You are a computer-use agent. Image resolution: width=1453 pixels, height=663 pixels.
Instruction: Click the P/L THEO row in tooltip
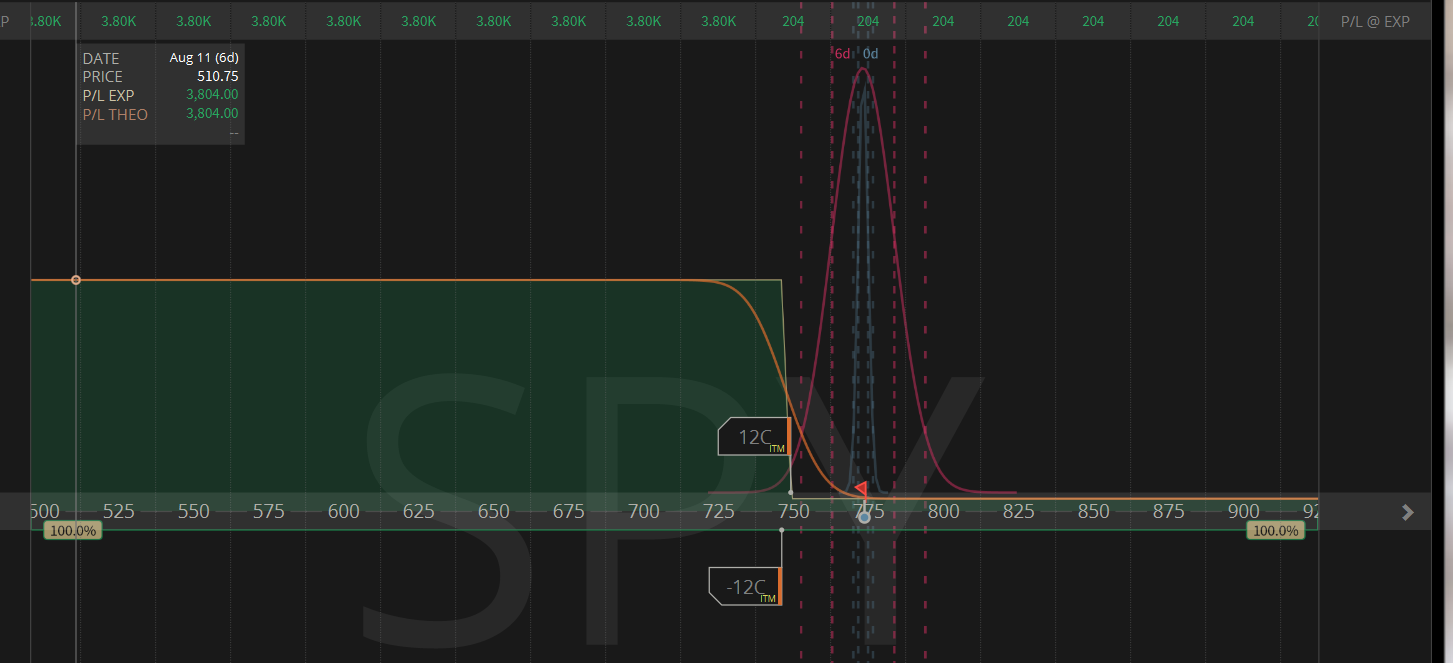160,114
